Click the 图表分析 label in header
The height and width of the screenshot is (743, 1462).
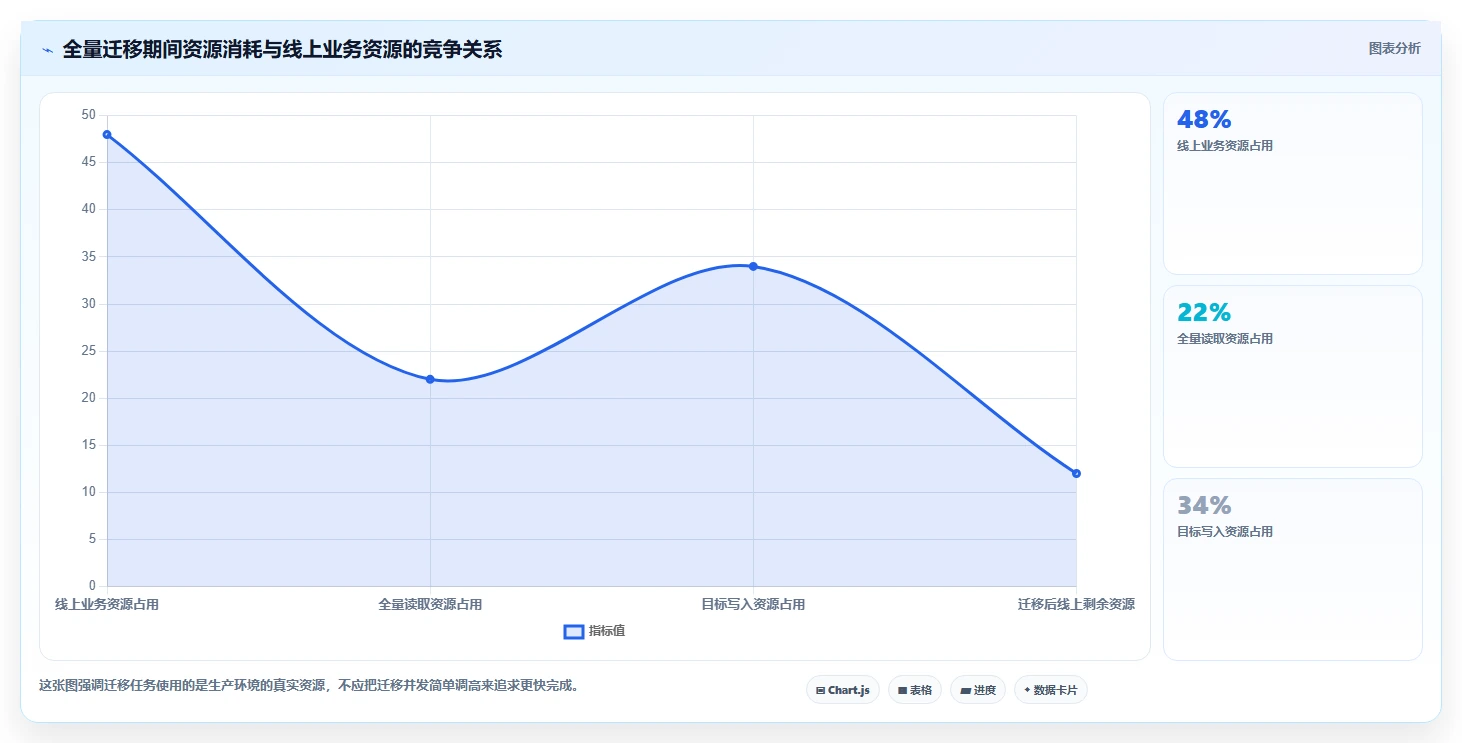tap(1394, 48)
